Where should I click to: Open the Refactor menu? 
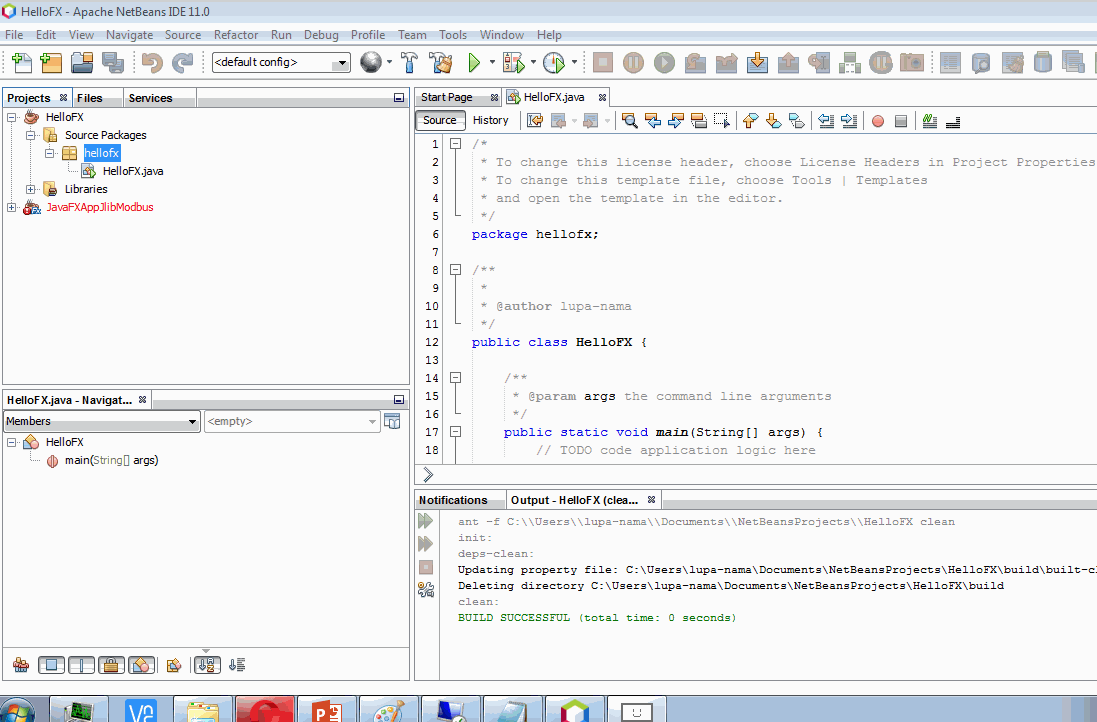point(236,35)
